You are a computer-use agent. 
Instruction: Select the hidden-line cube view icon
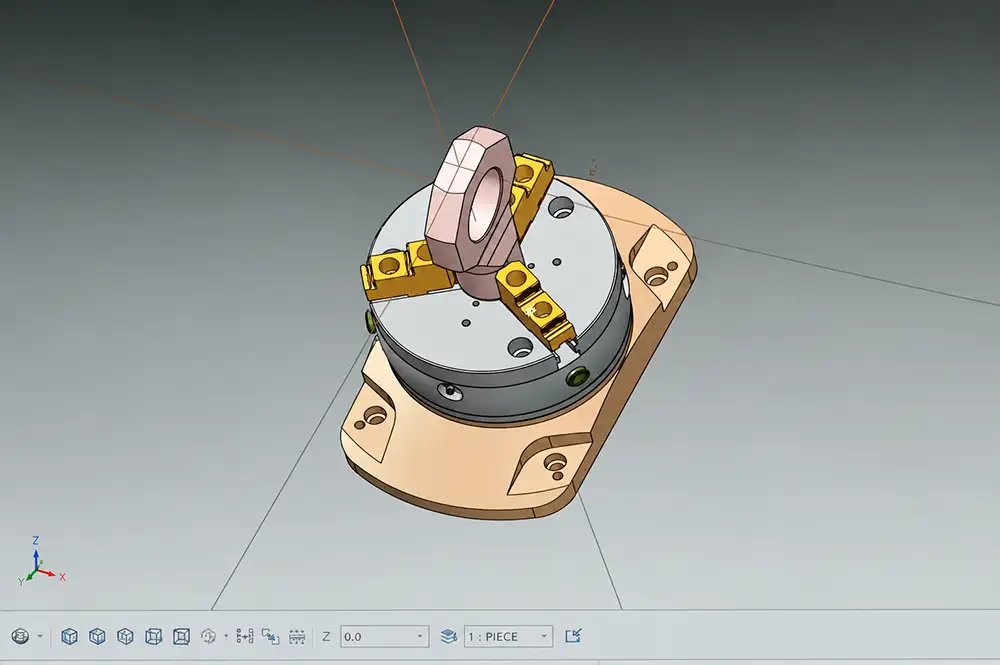pyautogui.click(x=126, y=636)
